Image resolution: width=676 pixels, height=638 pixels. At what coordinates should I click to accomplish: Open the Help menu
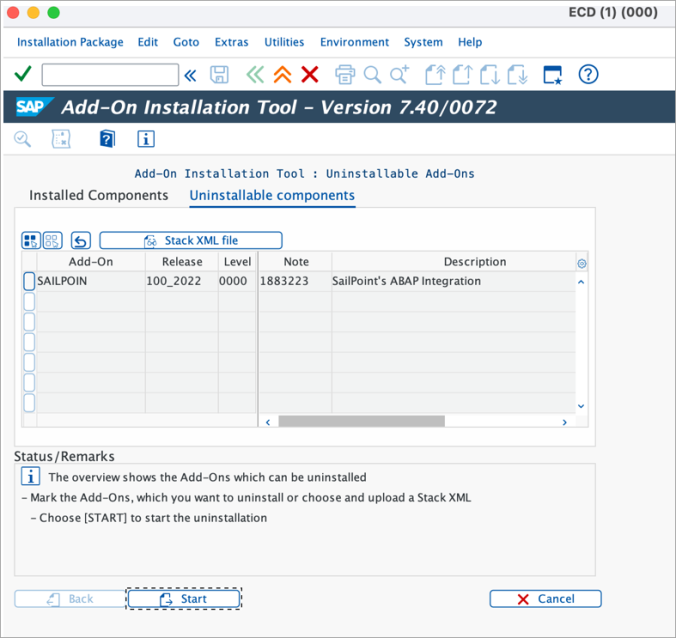(470, 42)
